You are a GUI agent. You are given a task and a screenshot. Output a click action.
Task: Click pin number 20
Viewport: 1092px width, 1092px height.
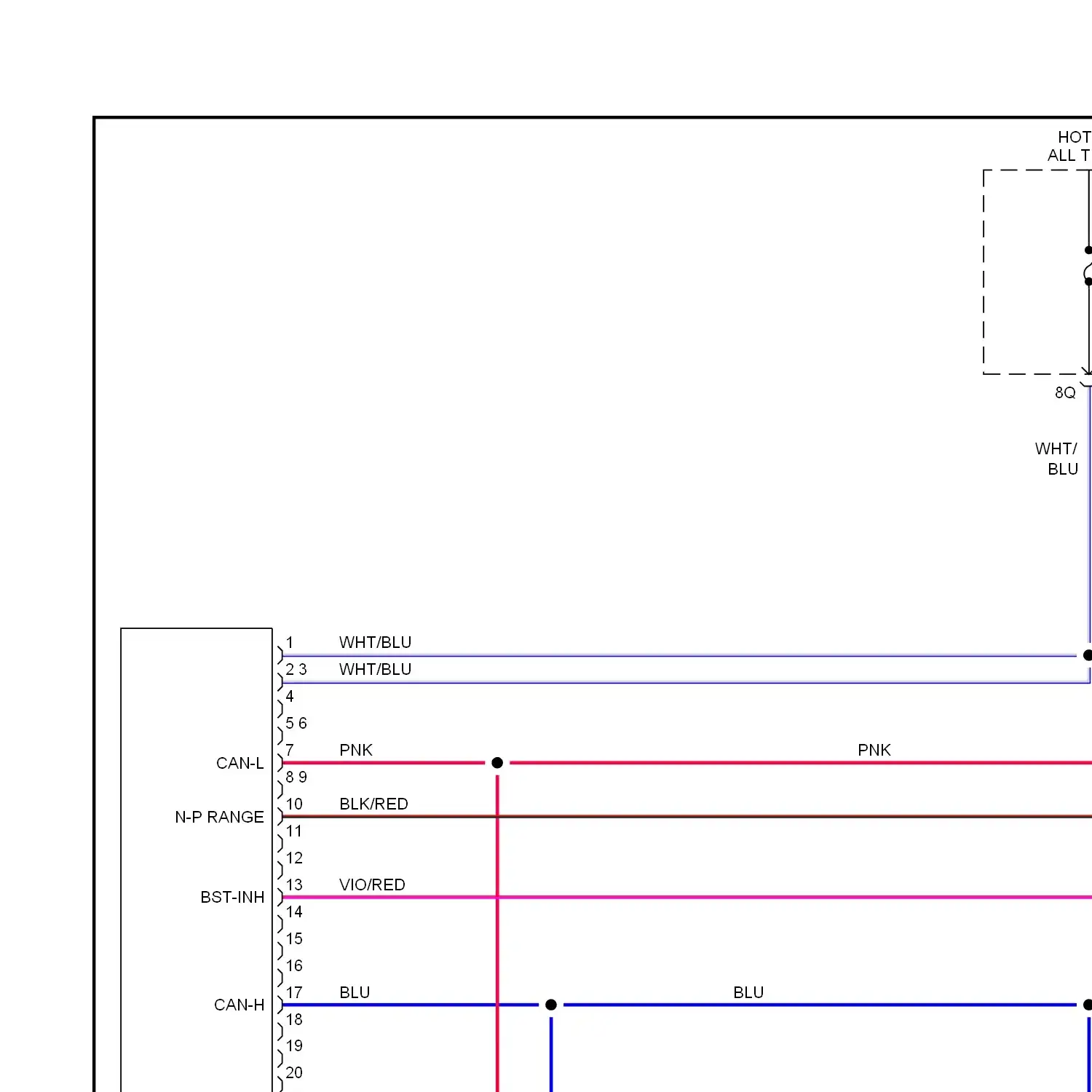click(294, 1072)
